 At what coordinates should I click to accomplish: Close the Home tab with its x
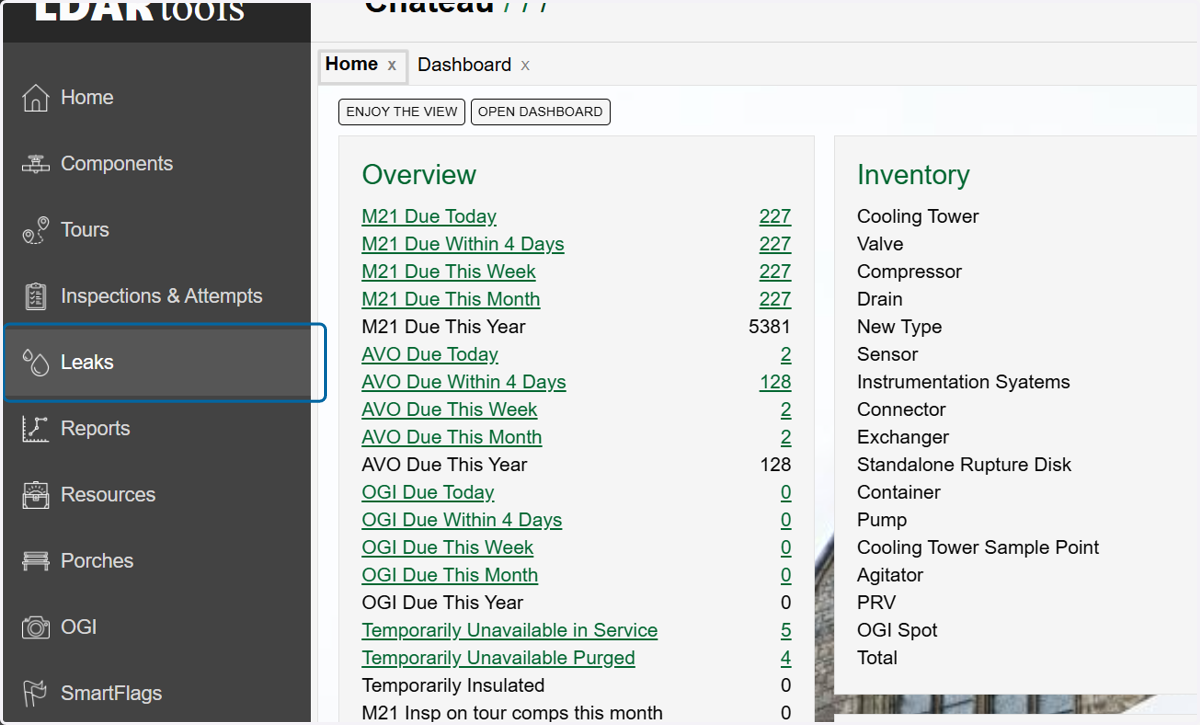tap(392, 66)
